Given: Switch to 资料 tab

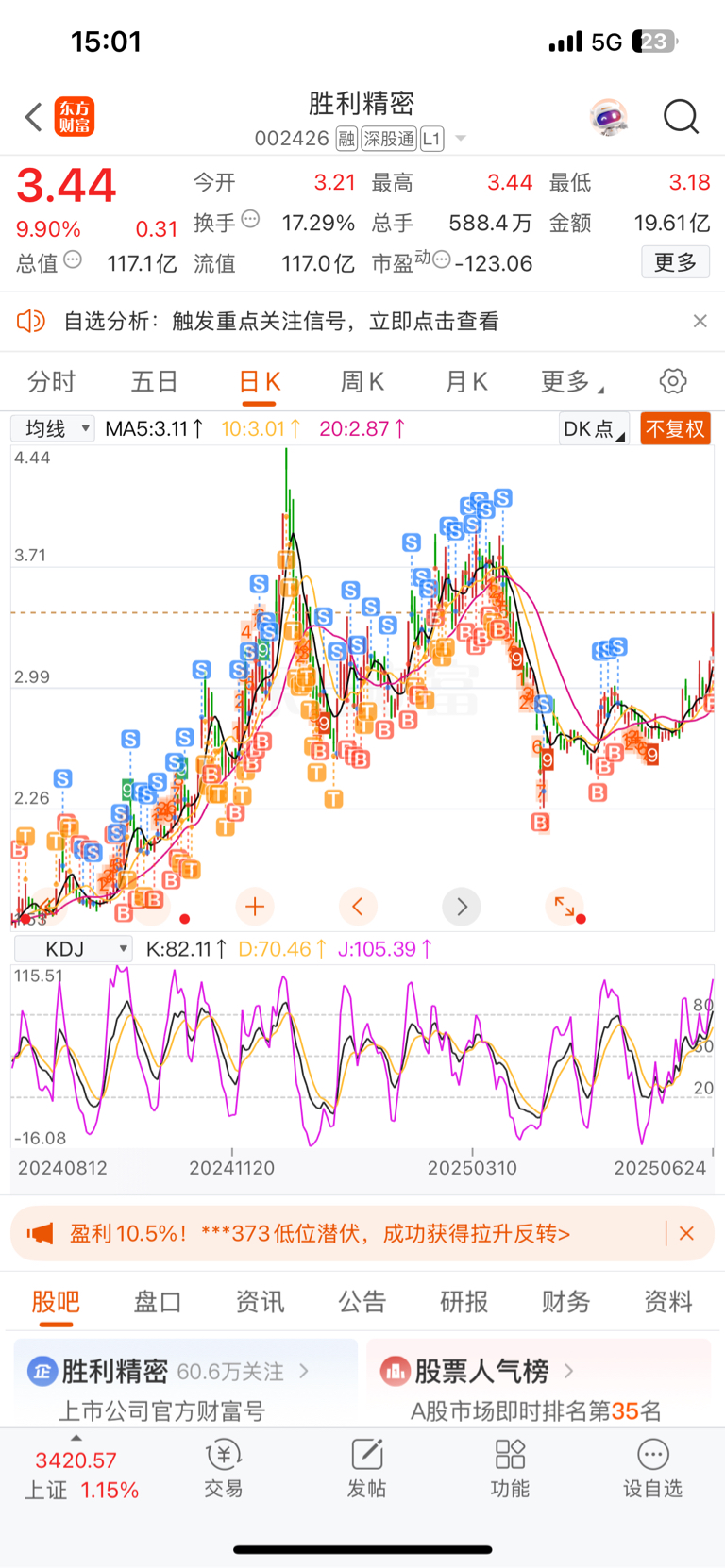Looking at the screenshot, I should point(667,1302).
